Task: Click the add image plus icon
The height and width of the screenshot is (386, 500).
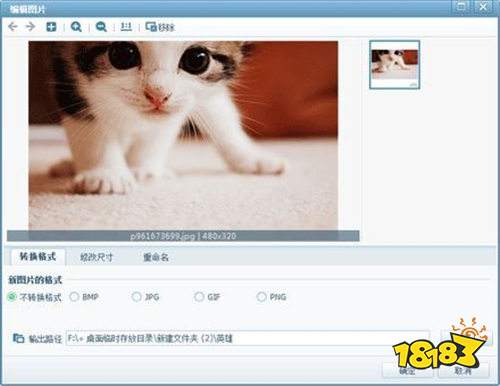Action: click(x=51, y=27)
